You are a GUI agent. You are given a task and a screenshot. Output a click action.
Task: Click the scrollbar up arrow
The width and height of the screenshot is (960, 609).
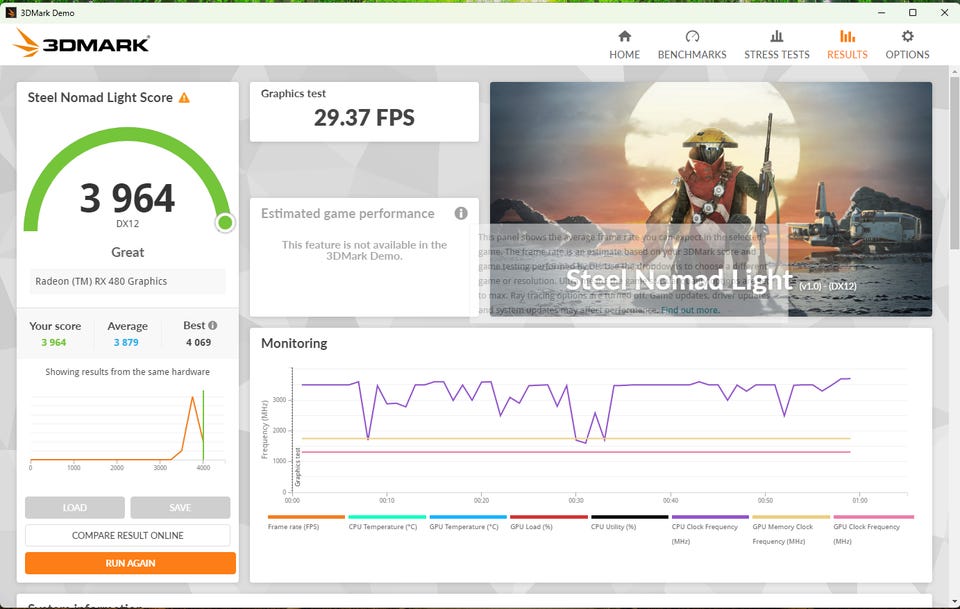point(954,72)
